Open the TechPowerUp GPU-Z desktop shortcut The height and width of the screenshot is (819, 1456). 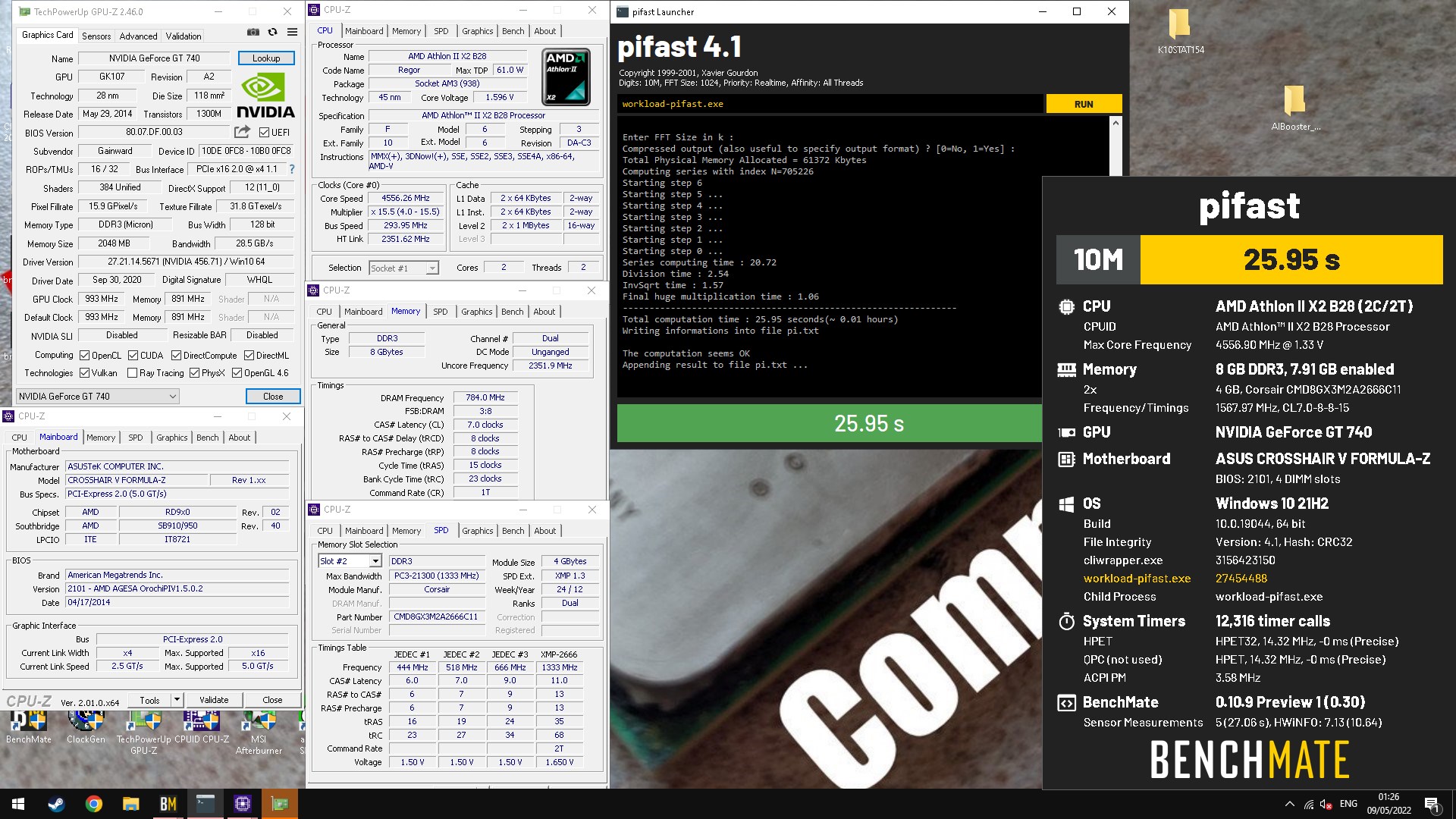click(143, 733)
